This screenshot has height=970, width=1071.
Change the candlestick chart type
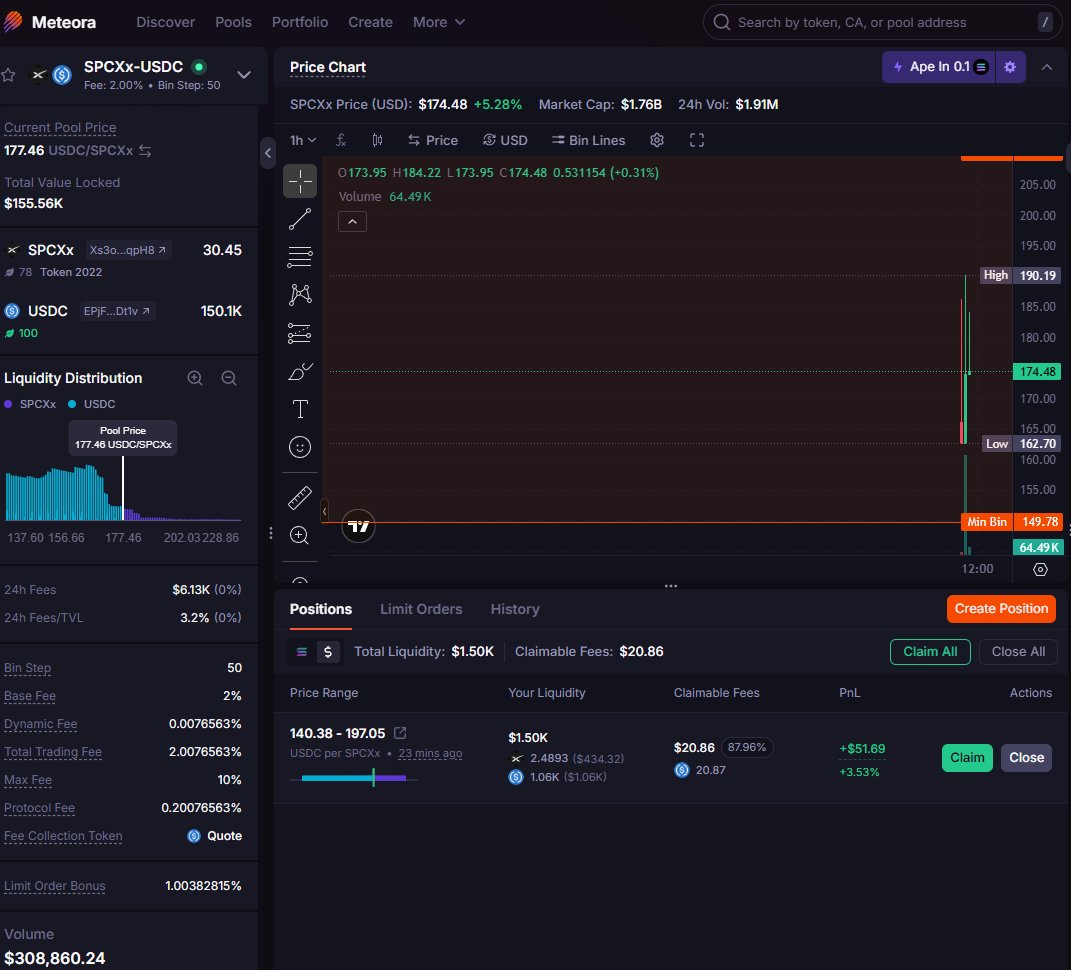[377, 140]
